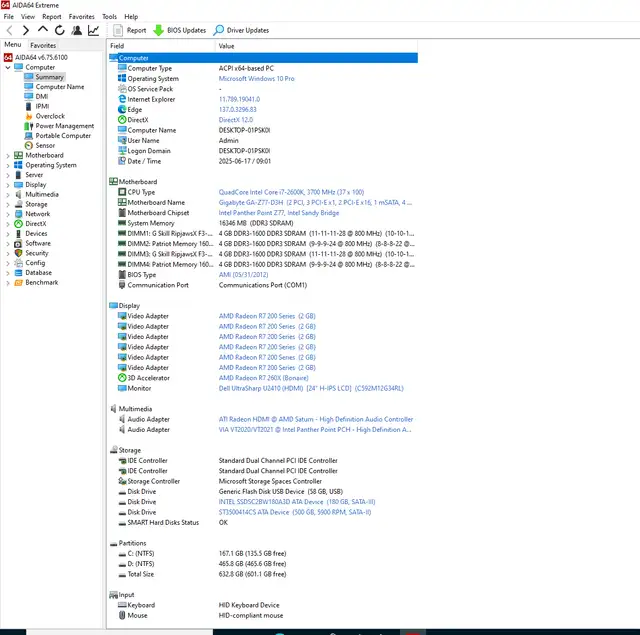Expand the Display tree node
The height and width of the screenshot is (635, 640).
coord(8,185)
